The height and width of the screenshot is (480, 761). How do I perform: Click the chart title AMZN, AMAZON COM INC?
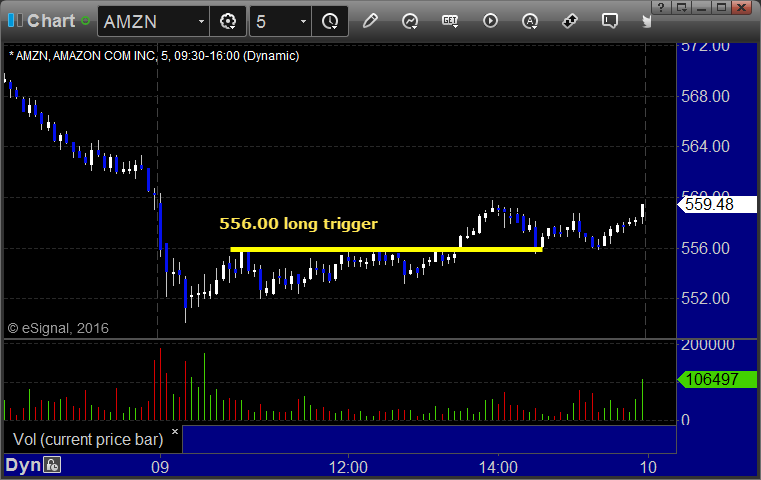[82, 56]
